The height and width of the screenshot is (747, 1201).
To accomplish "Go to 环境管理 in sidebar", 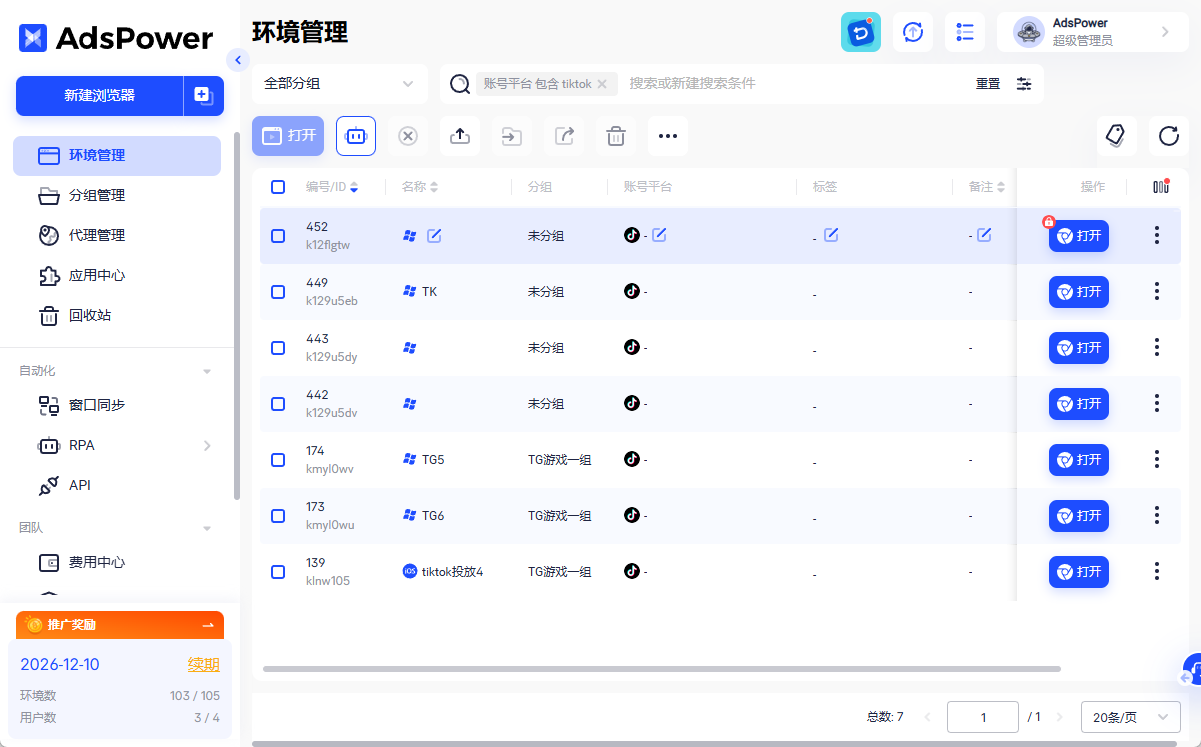I will [x=117, y=156].
